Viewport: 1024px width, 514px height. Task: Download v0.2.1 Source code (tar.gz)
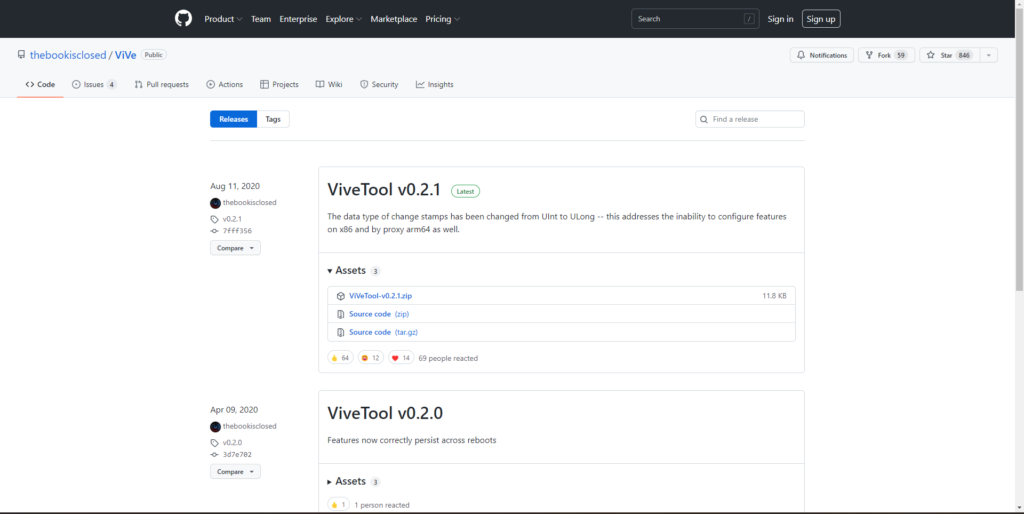[383, 332]
